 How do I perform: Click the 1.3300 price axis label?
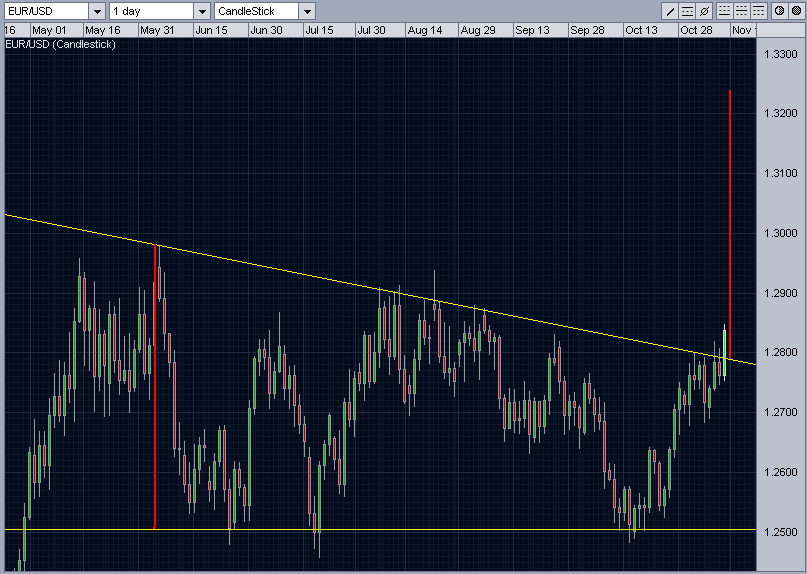[x=781, y=54]
